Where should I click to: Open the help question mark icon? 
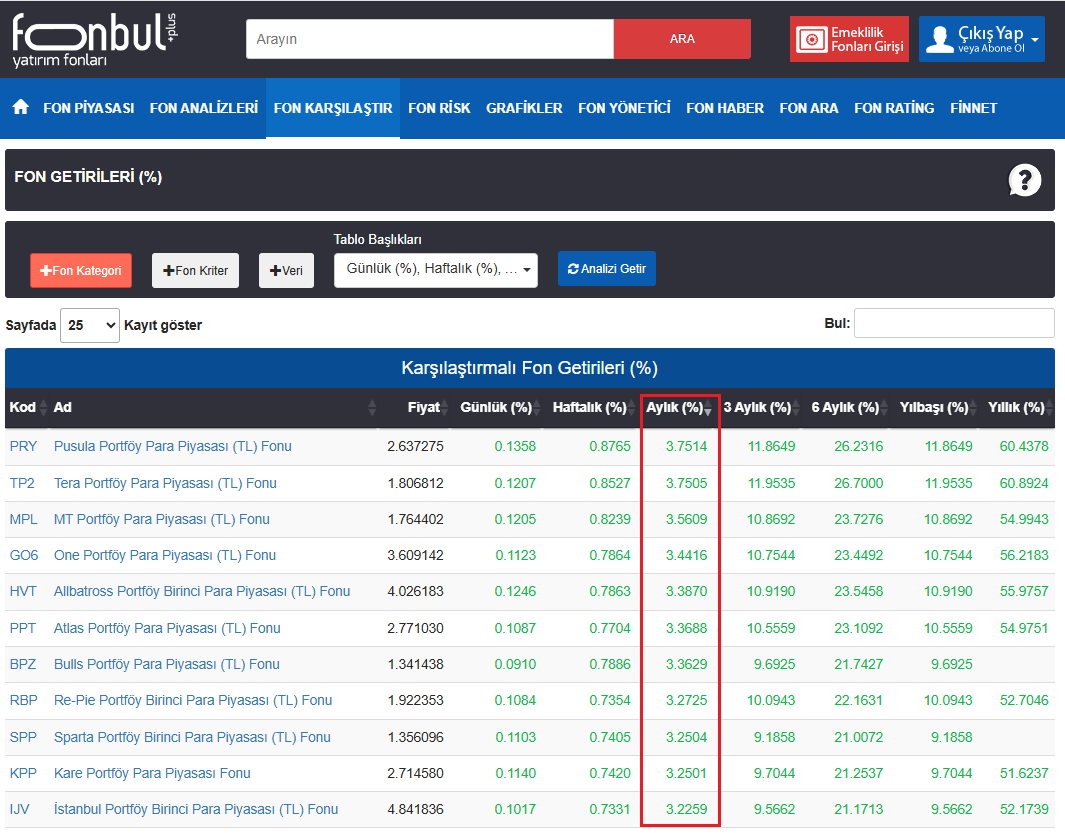tap(1024, 180)
